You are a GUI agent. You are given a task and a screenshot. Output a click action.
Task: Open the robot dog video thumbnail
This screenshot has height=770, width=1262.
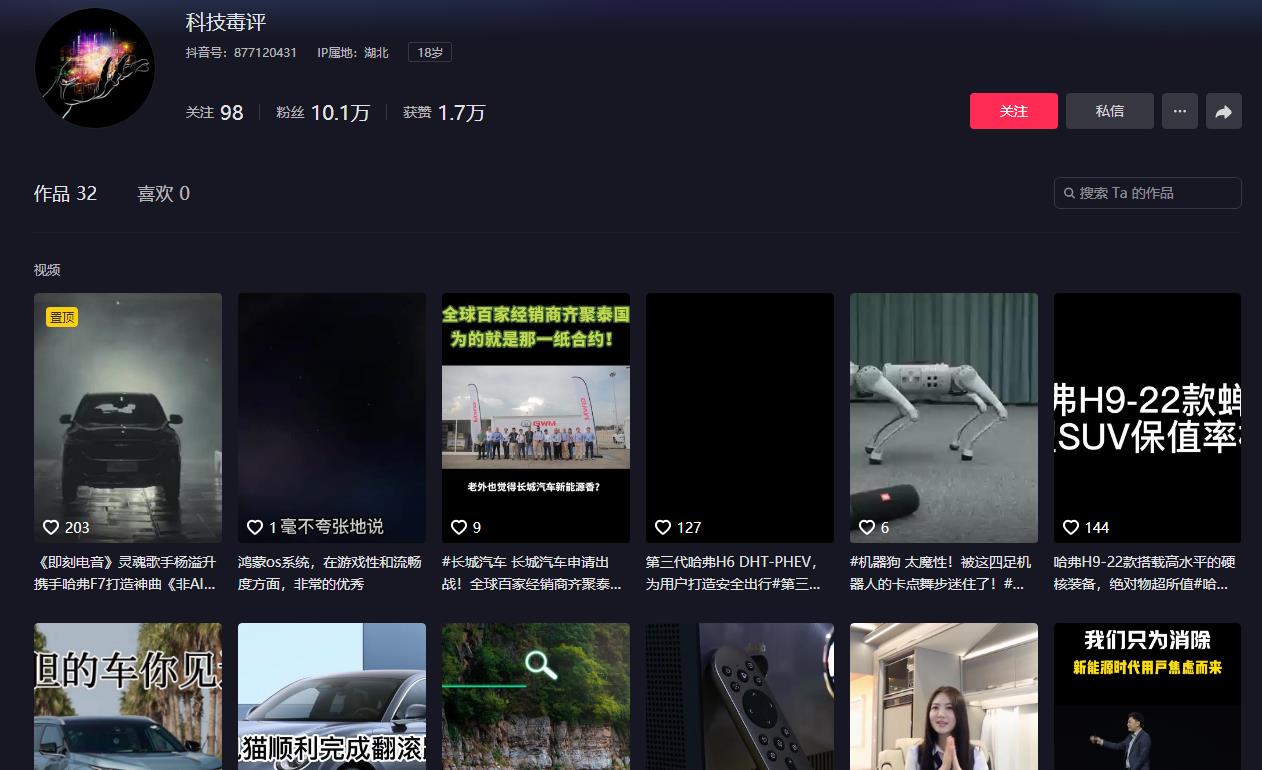pyautogui.click(x=944, y=418)
